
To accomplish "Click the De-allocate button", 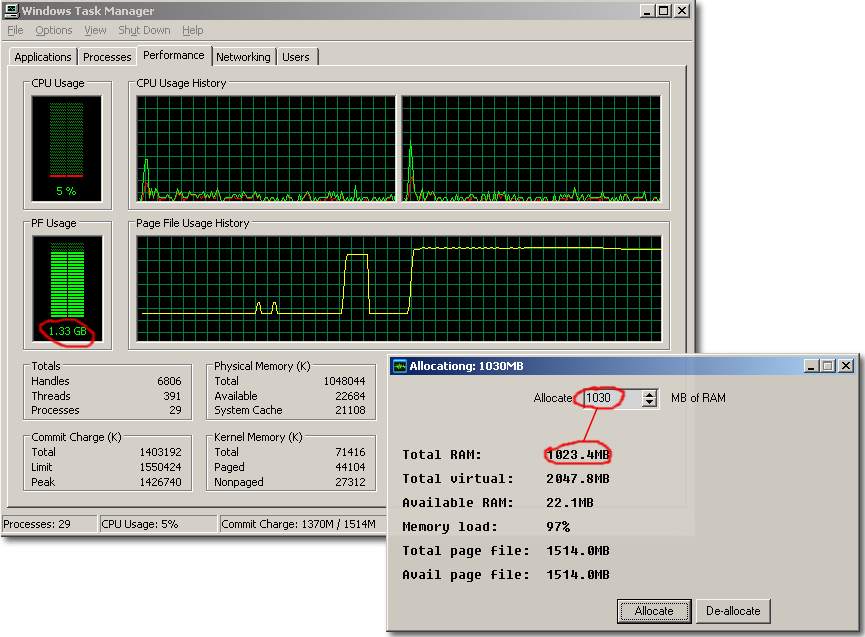I will 733,611.
